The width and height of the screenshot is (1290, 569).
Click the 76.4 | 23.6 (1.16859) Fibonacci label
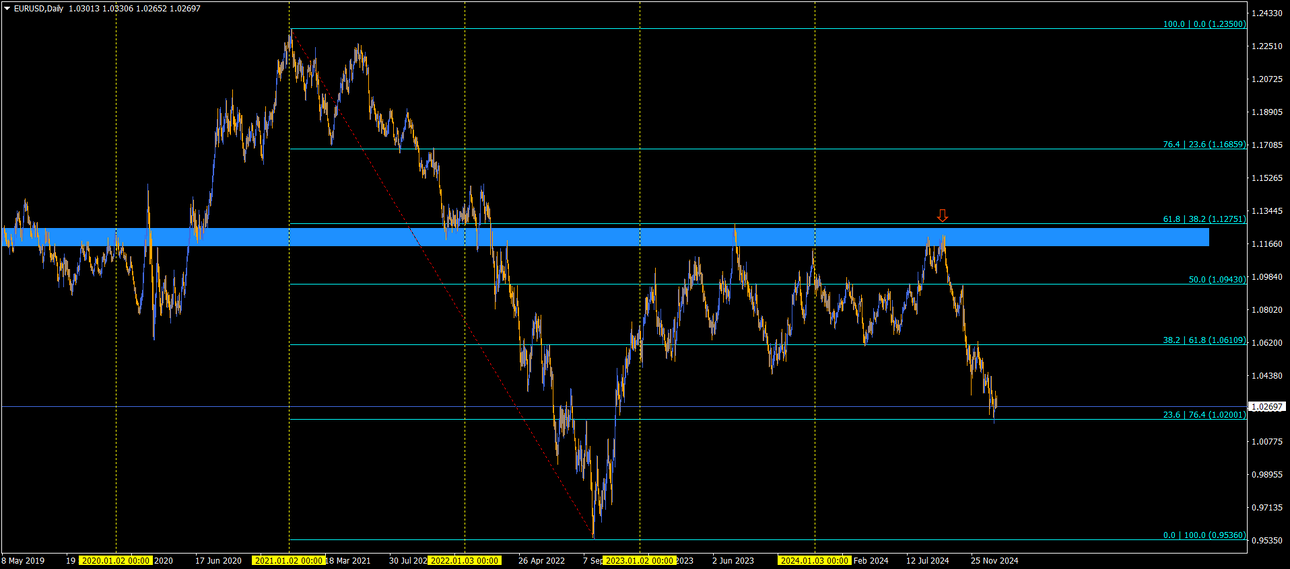click(x=1204, y=144)
